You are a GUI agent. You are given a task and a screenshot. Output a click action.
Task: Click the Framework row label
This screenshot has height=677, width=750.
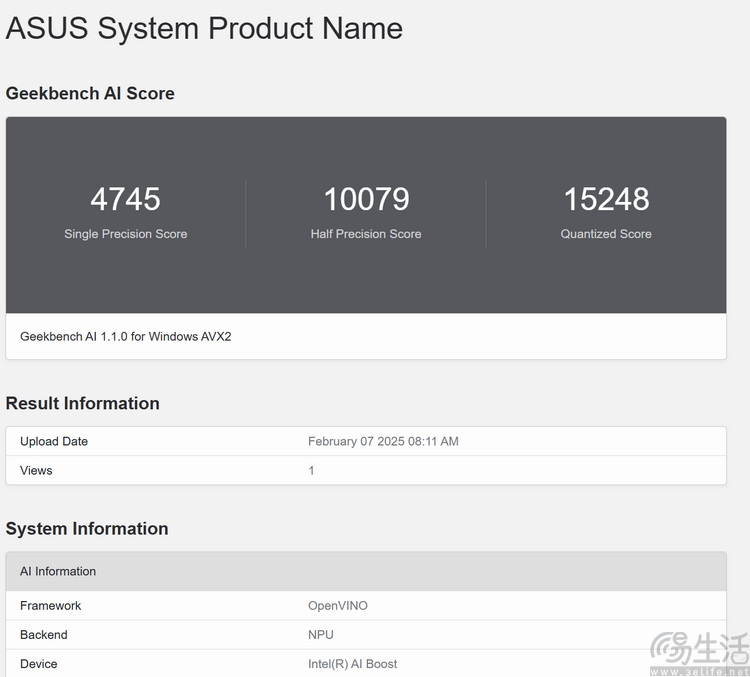51,606
